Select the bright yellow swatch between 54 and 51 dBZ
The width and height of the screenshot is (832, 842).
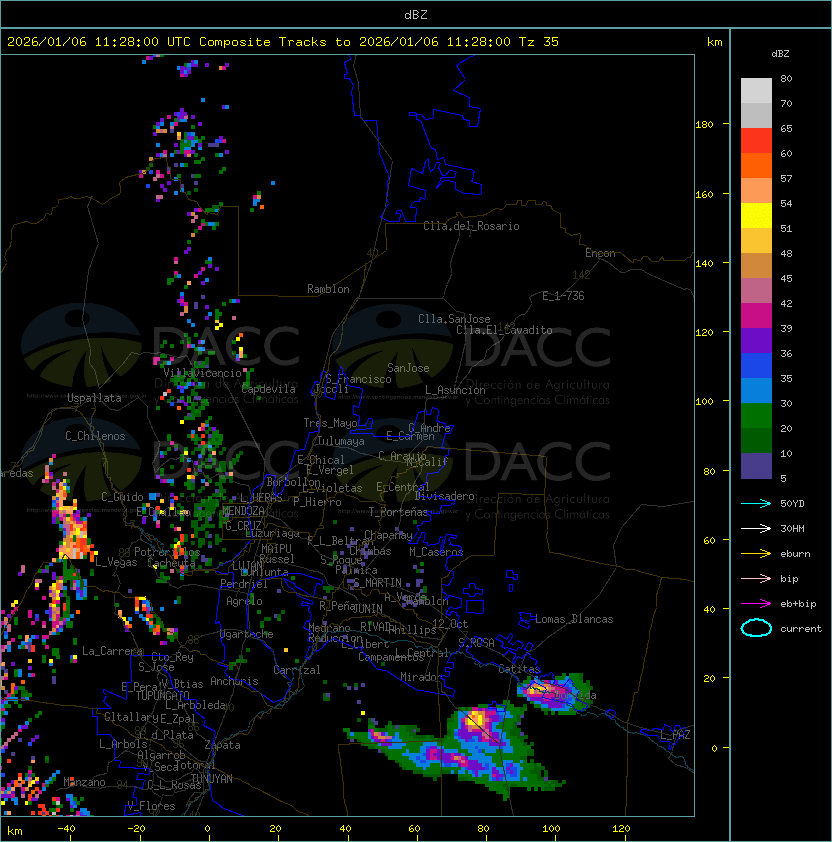pos(756,216)
